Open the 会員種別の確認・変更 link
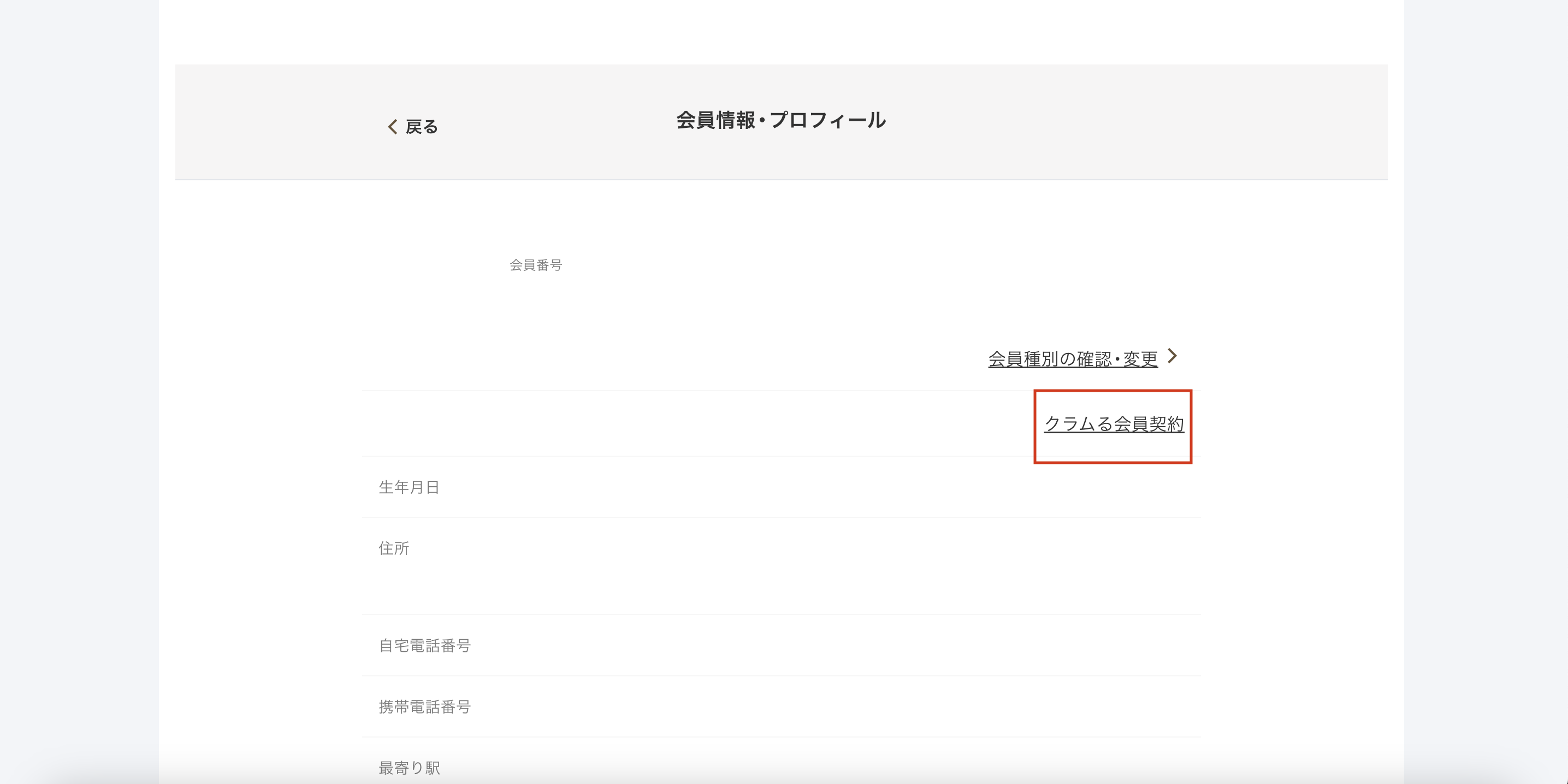Screen dimensions: 1568x784 tap(1073, 359)
